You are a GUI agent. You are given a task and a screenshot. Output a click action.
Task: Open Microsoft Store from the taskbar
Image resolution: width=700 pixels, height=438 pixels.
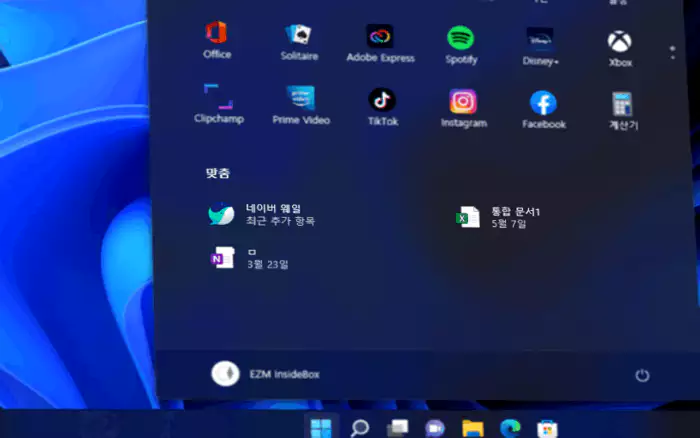547,429
